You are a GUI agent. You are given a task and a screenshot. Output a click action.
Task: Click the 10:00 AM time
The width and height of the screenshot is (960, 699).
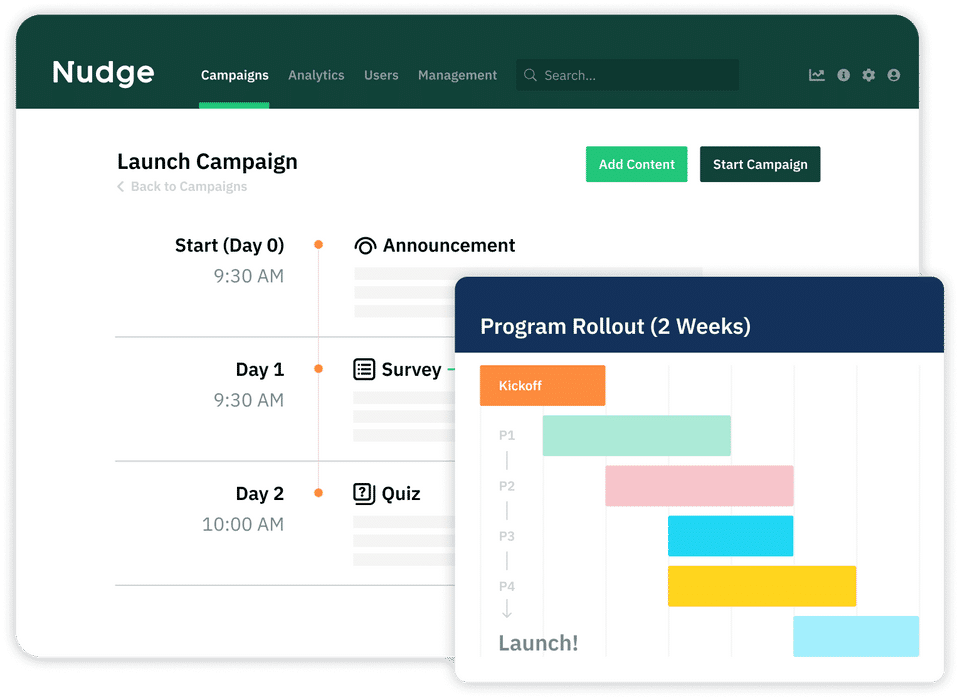point(243,525)
